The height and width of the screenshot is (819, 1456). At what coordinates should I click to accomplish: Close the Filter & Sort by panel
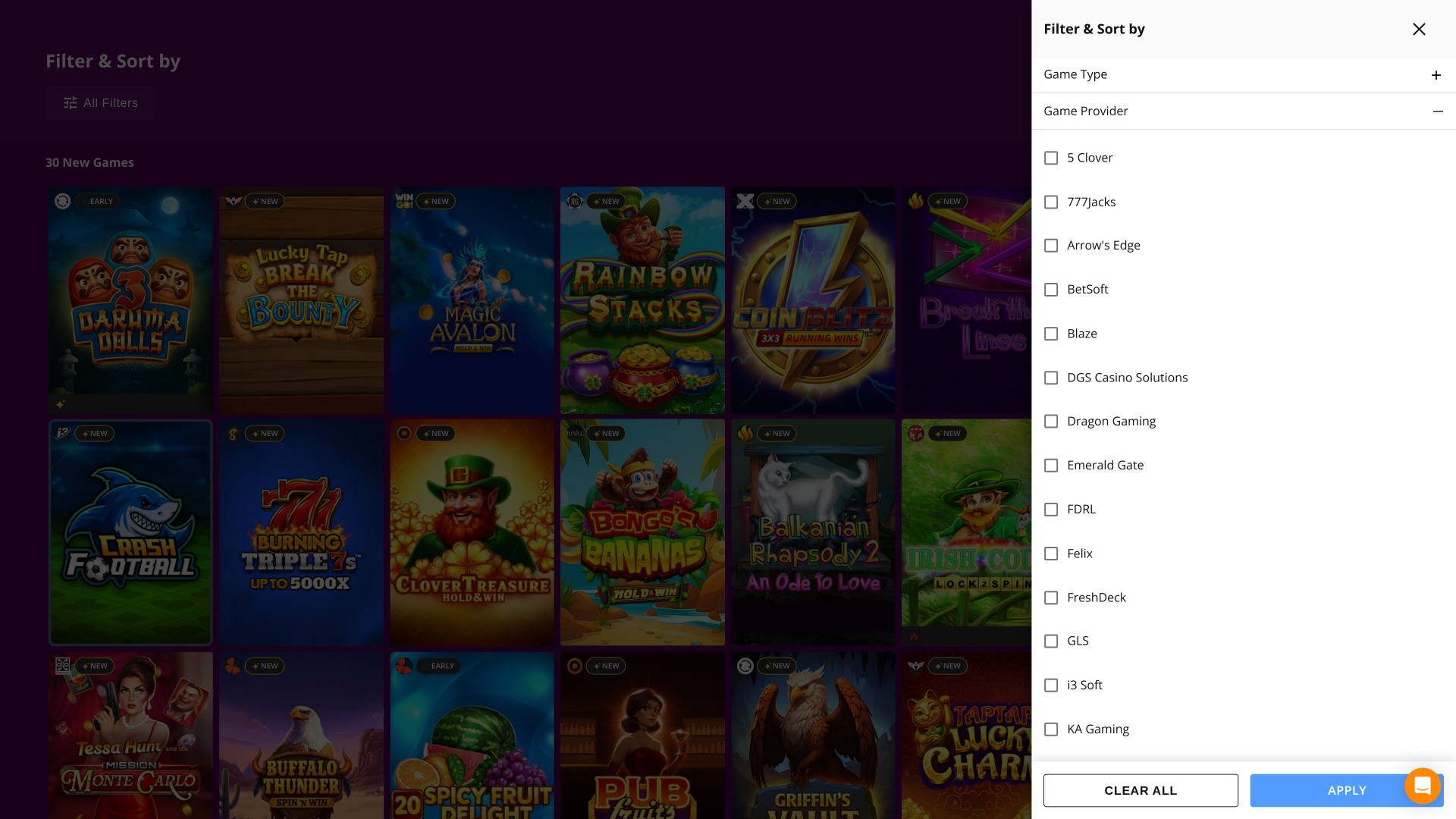(1419, 29)
